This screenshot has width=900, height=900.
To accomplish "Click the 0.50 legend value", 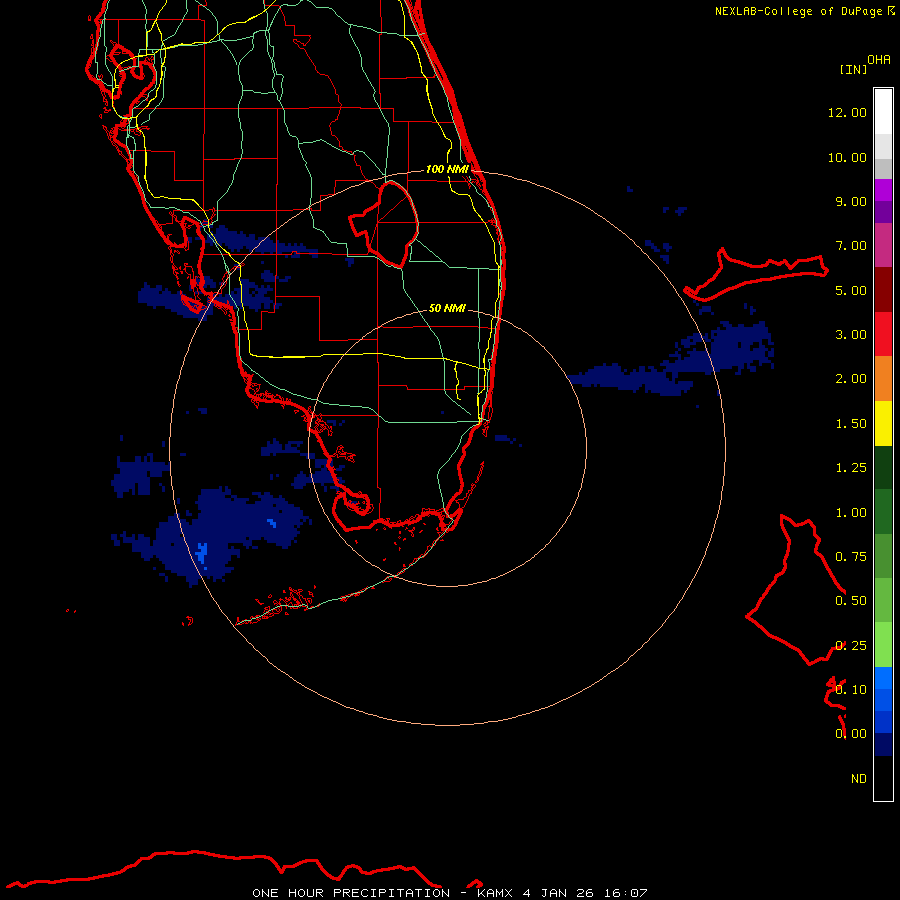I will 851,601.
